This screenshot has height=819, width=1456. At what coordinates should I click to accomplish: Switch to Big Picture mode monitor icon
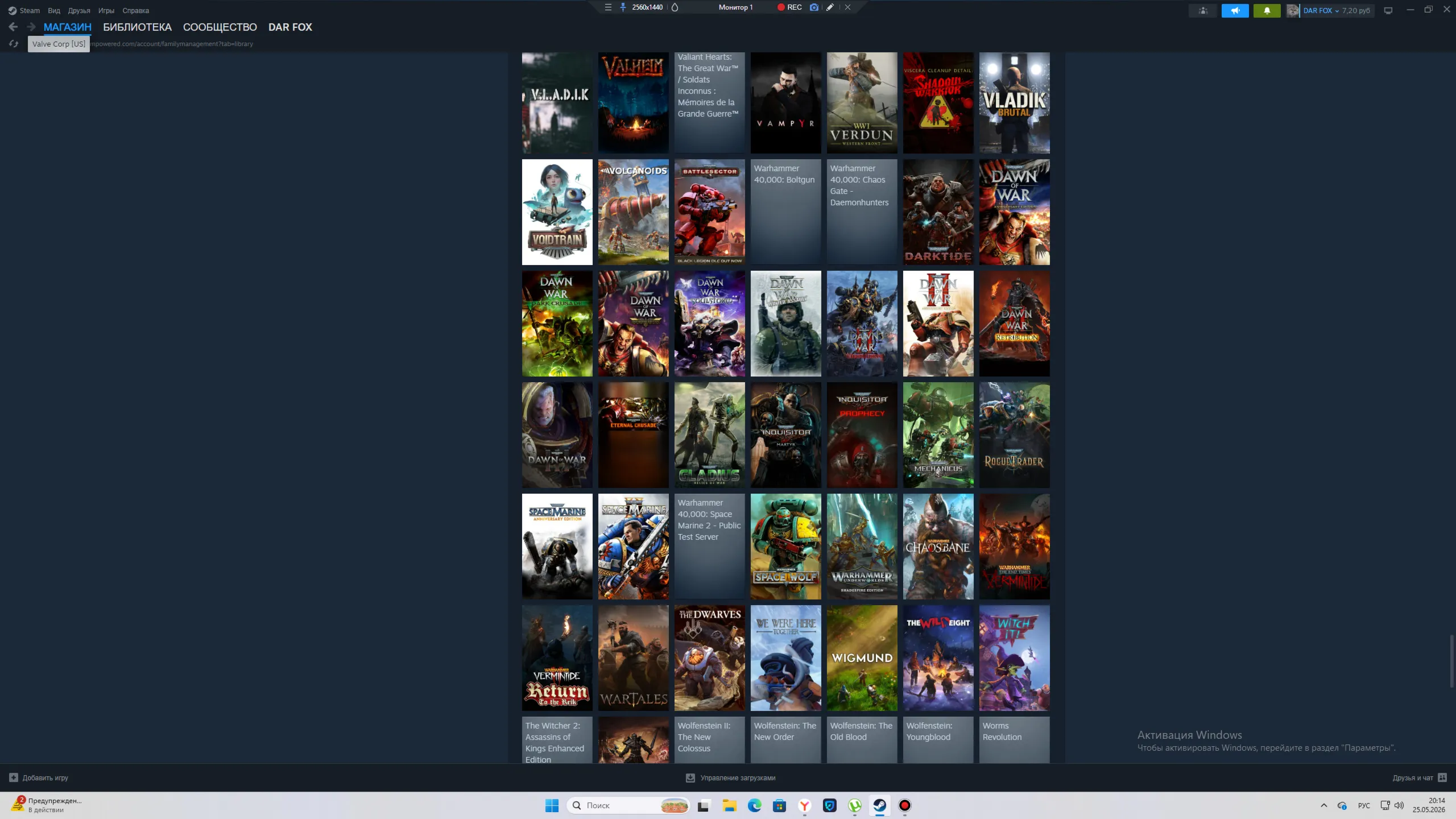(1388, 10)
